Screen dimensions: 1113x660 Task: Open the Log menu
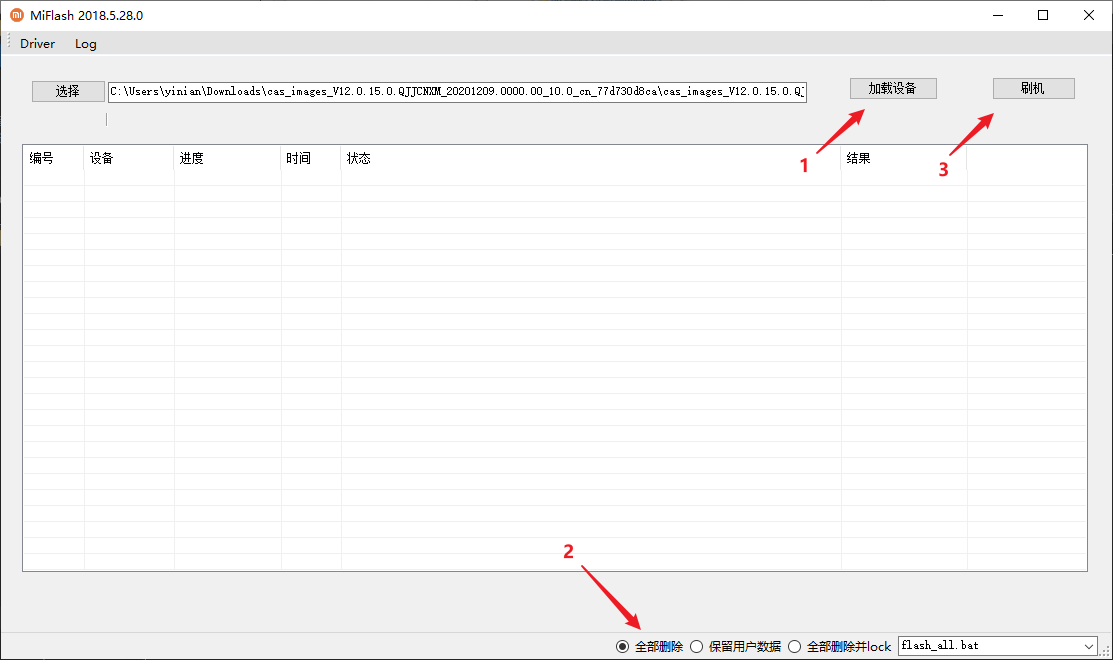coord(86,43)
